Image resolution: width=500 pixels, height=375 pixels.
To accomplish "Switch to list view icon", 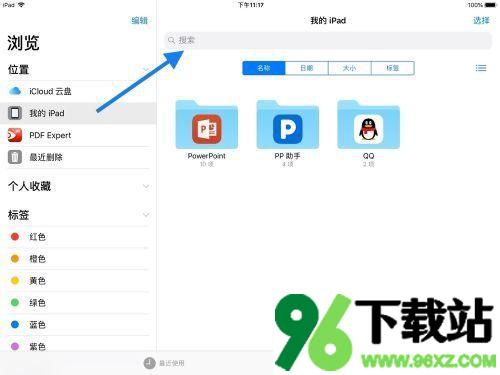I will pos(481,68).
